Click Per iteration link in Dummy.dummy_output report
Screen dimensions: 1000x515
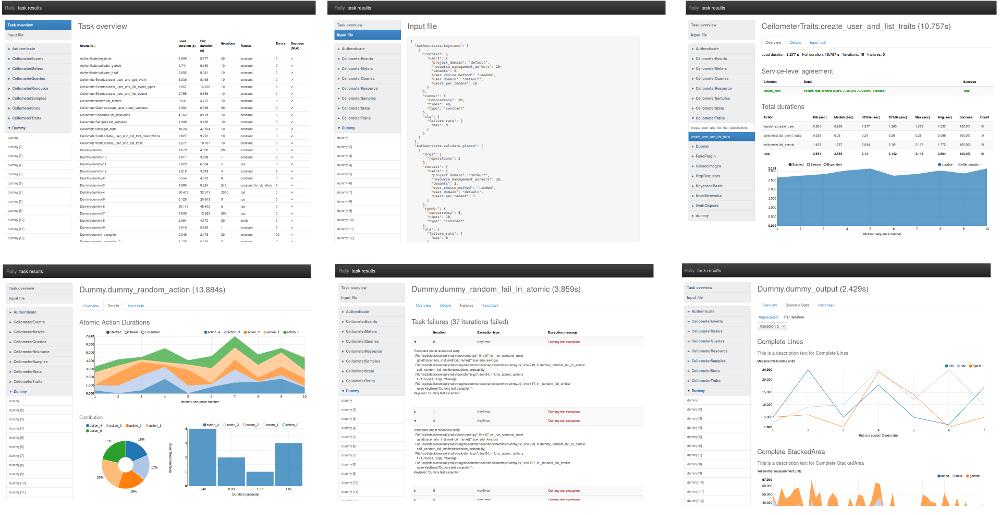[x=793, y=315]
